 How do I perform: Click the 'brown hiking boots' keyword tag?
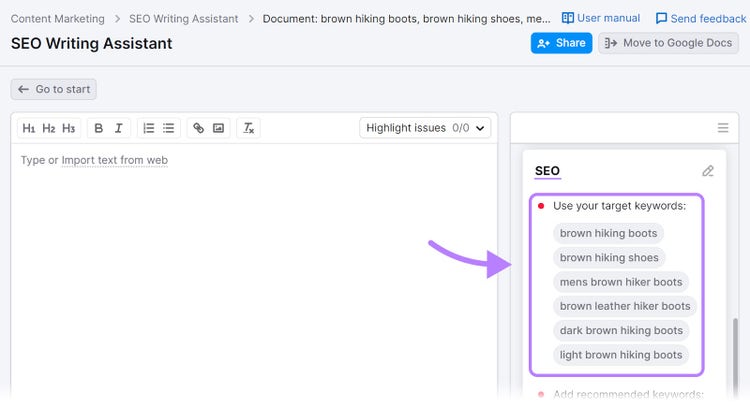coord(608,233)
